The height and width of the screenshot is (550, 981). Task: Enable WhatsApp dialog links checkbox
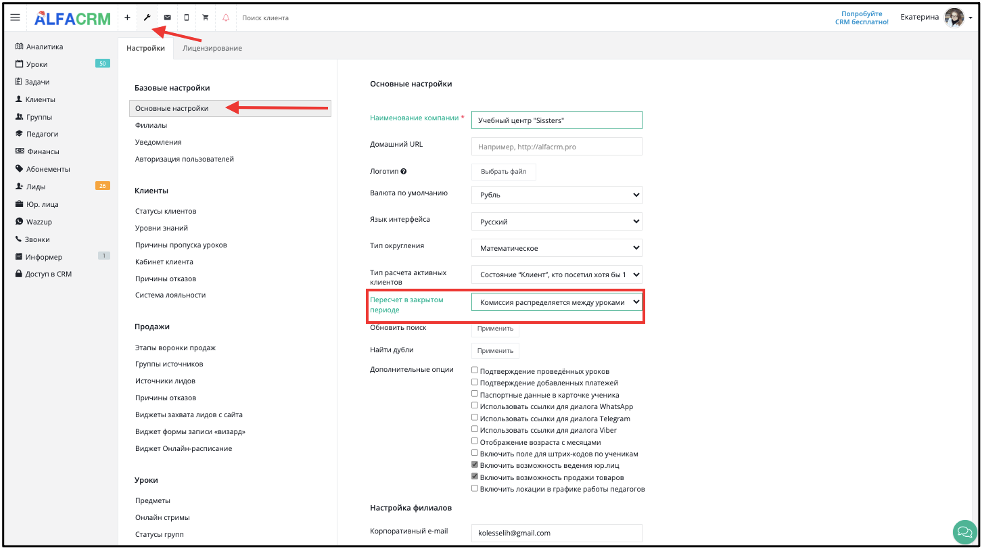(x=475, y=405)
